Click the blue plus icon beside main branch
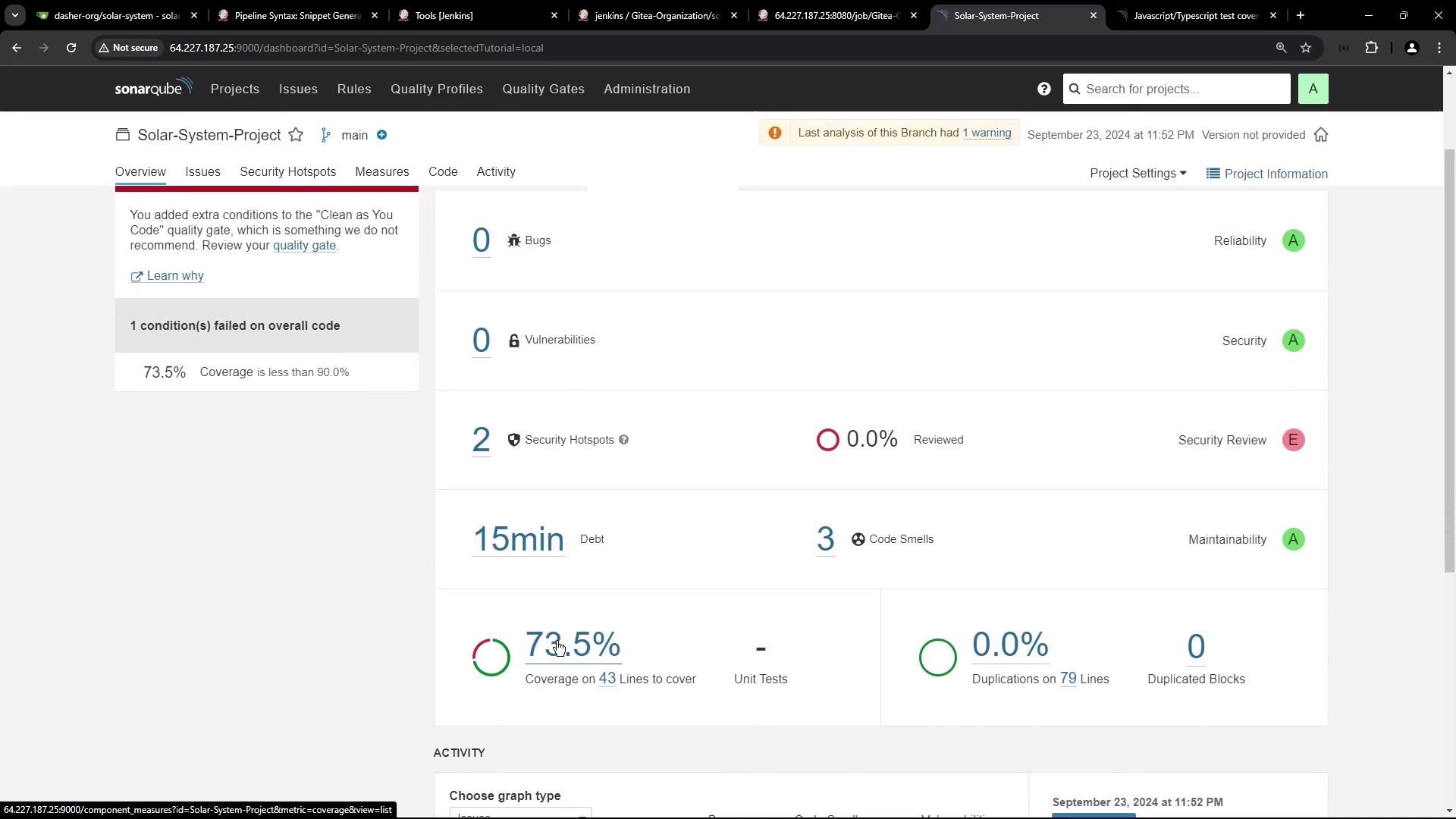The width and height of the screenshot is (1456, 819). click(x=382, y=135)
